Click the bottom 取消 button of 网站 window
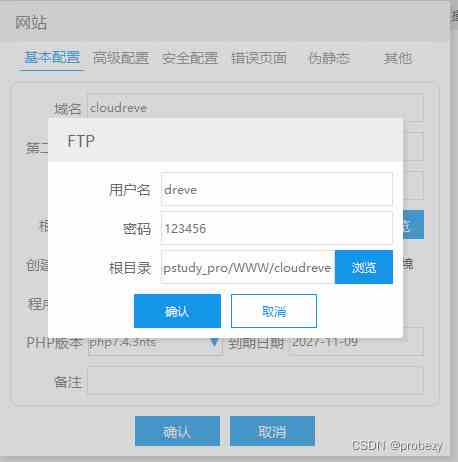The height and width of the screenshot is (462, 458). tap(272, 431)
